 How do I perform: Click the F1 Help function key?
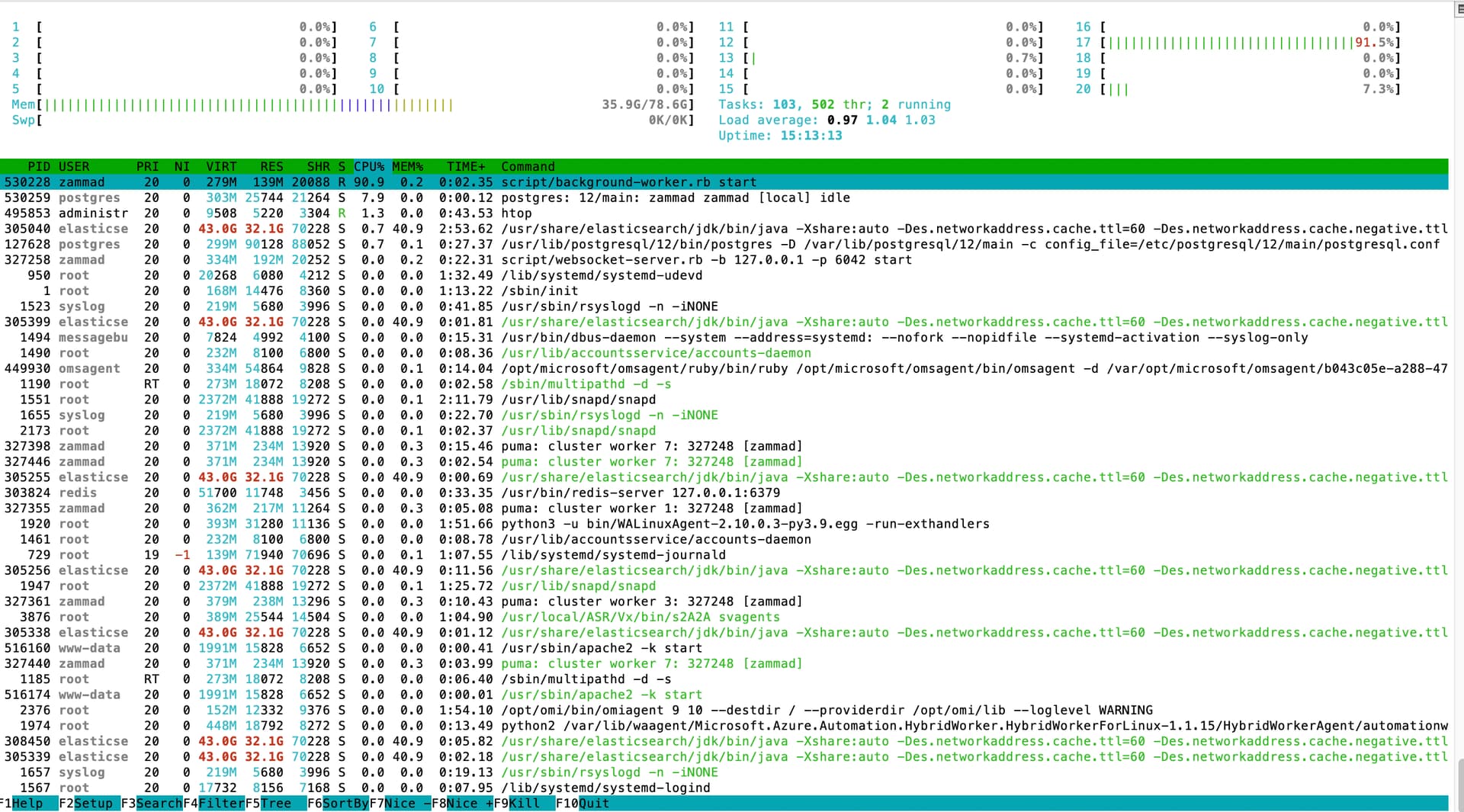[28, 804]
